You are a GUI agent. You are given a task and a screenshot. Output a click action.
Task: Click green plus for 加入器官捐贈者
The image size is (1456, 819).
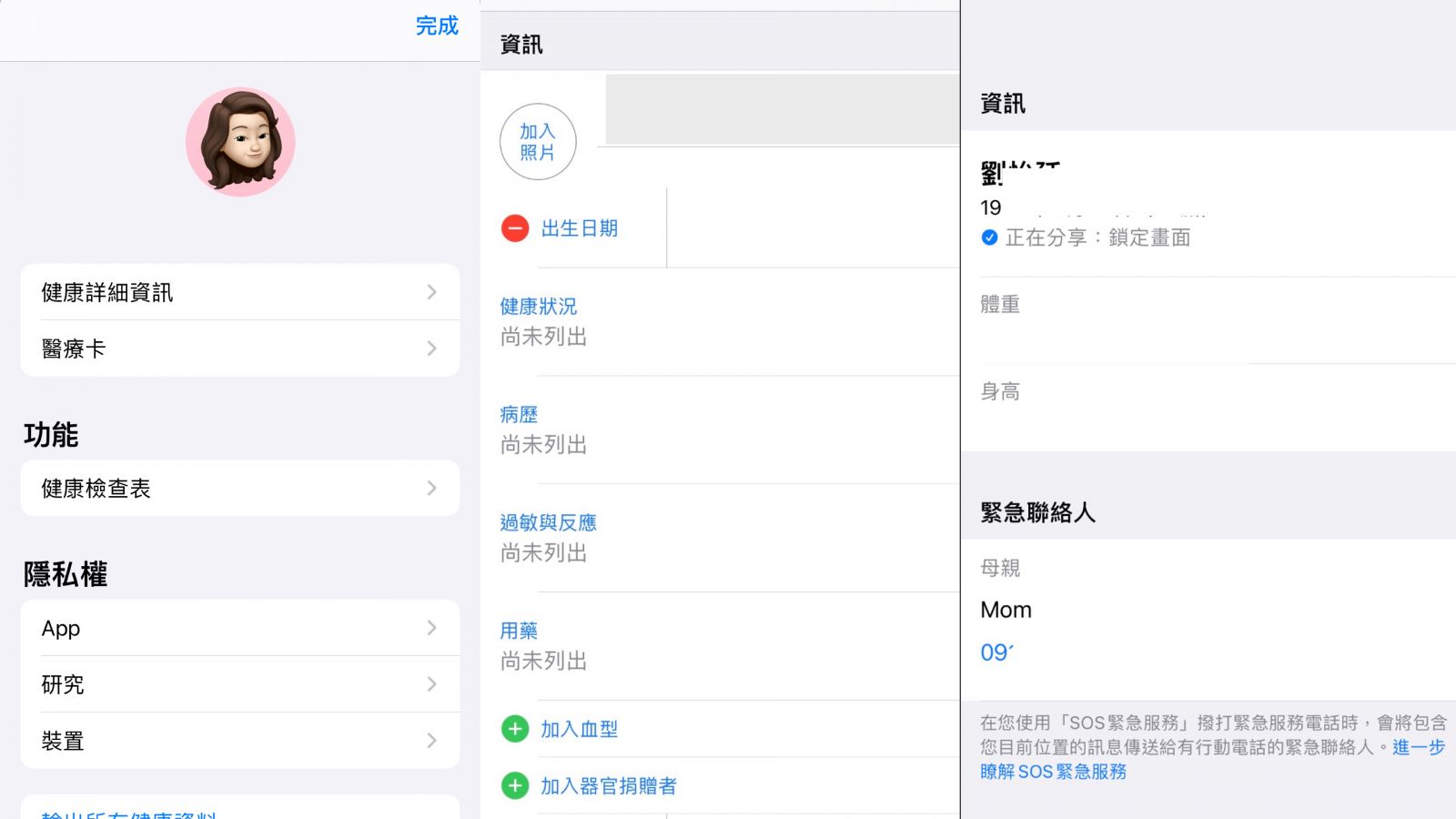coord(515,785)
